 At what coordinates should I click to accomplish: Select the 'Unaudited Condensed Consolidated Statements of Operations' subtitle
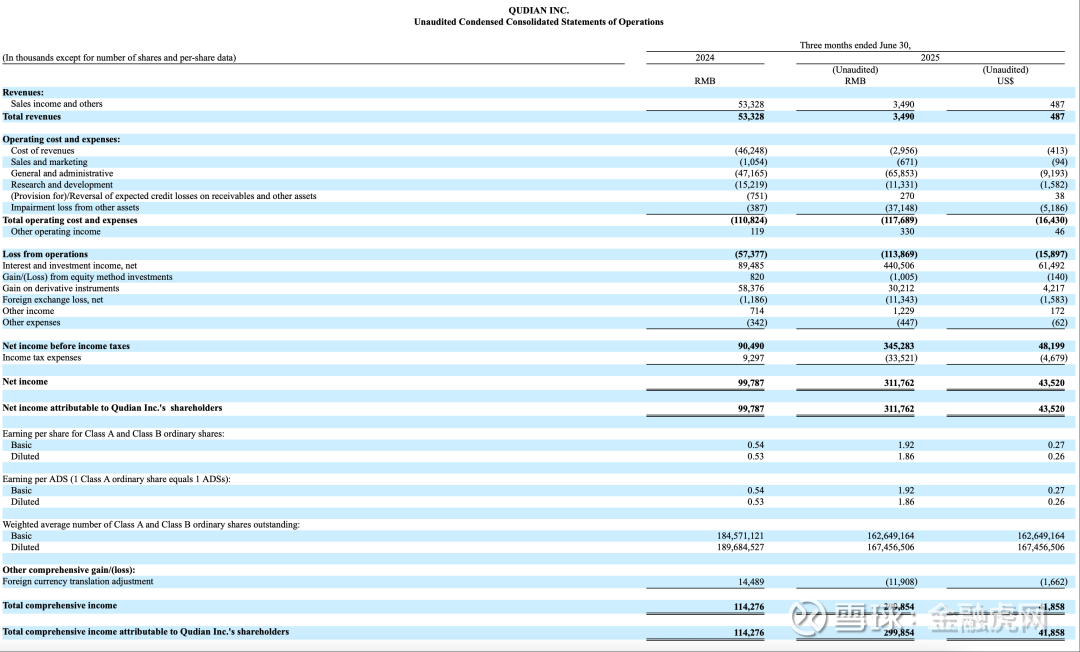point(539,22)
